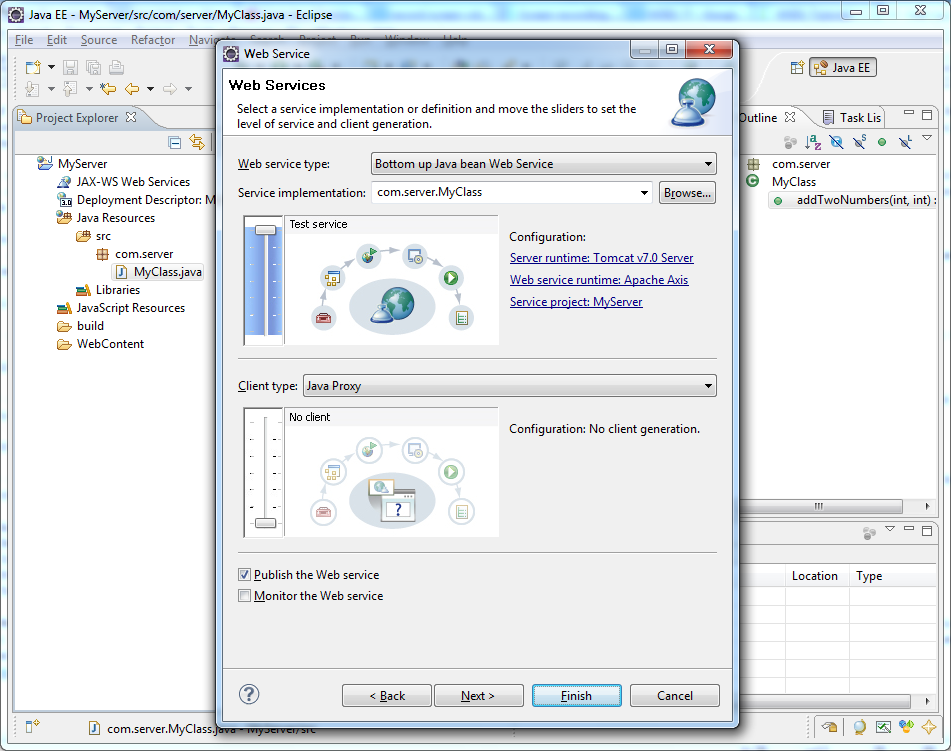Open the Service project: MyServer link
Viewport: 951px width, 751px height.
(576, 301)
